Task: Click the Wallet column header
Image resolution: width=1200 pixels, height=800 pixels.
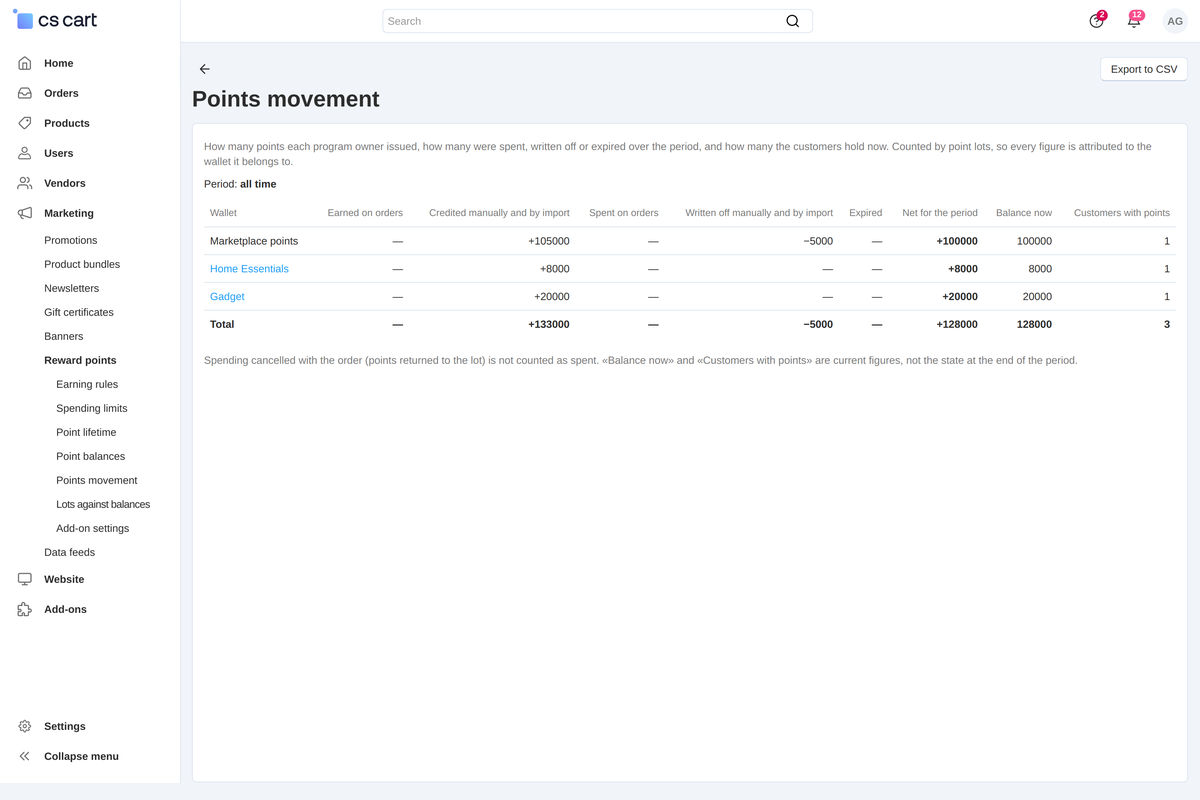Action: point(223,213)
